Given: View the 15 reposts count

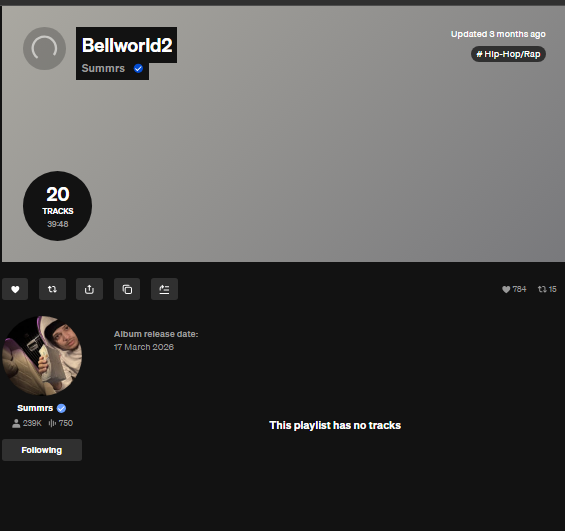Looking at the screenshot, I should tap(547, 289).
